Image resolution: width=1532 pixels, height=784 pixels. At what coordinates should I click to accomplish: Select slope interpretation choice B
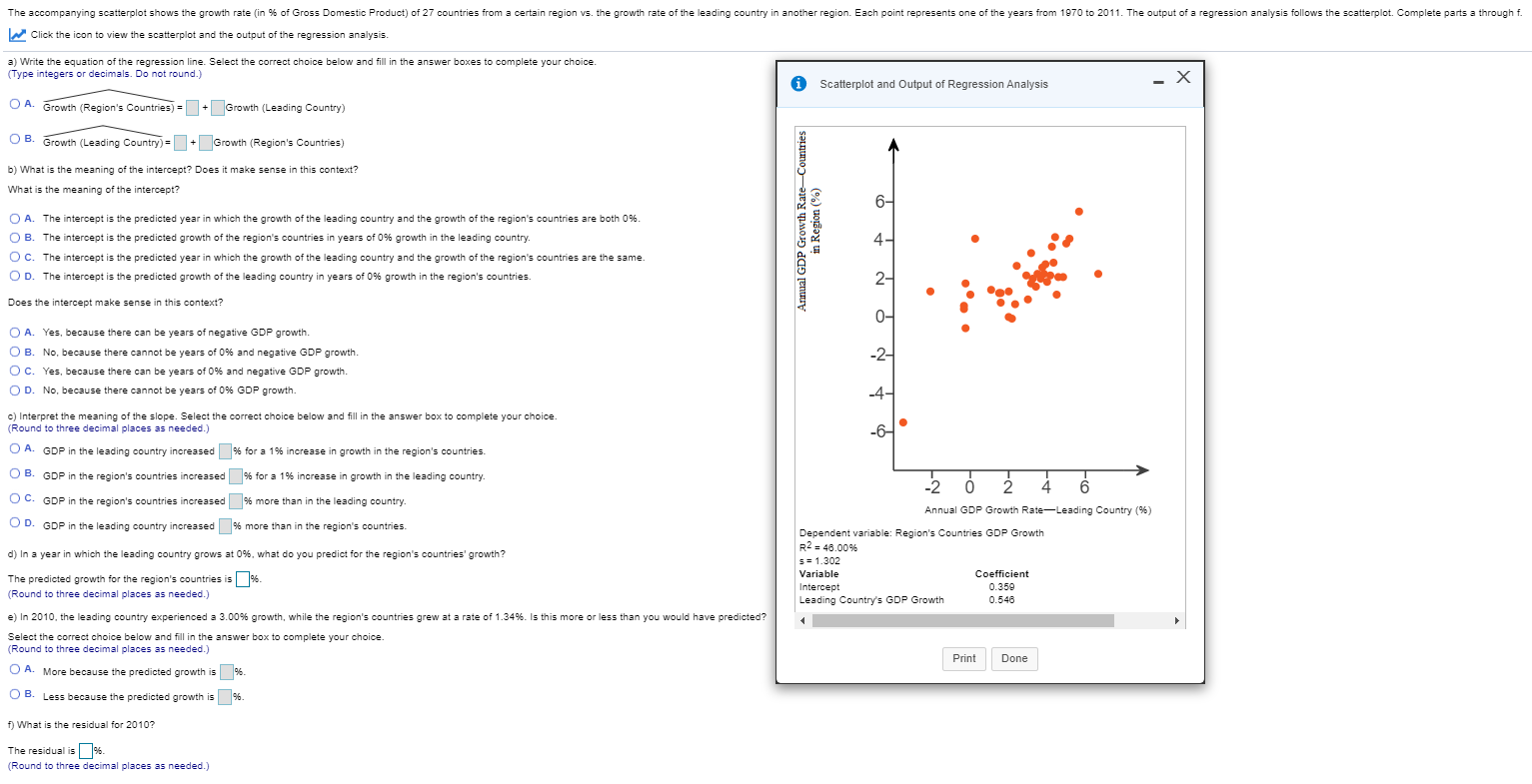[13, 473]
